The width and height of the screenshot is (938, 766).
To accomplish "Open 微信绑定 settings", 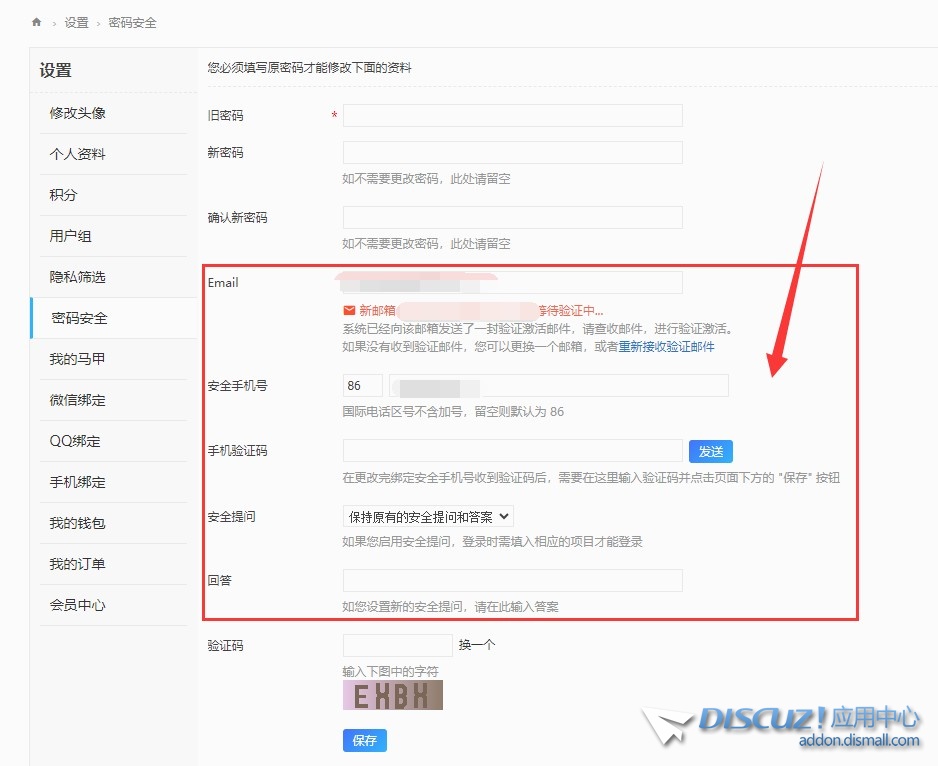I will 78,400.
